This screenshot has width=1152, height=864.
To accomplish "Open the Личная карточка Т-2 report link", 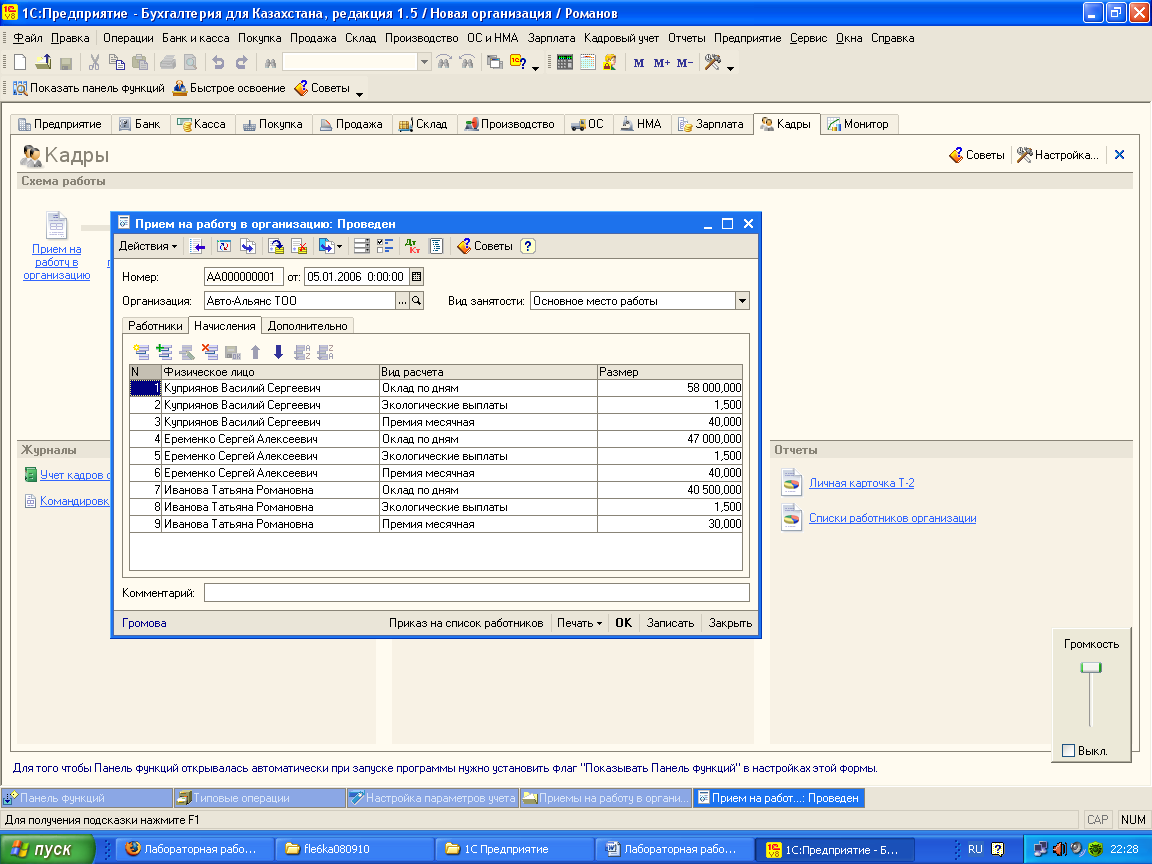I will [861, 483].
